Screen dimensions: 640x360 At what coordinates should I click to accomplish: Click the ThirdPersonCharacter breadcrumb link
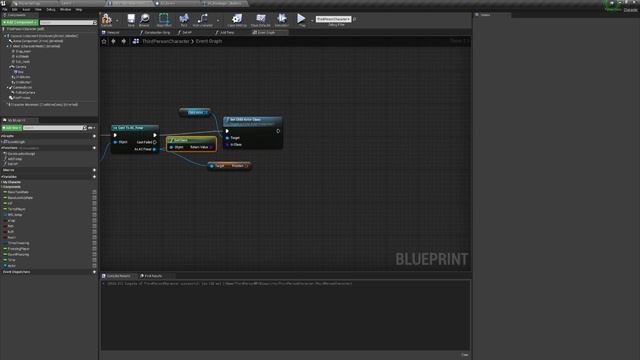166,41
